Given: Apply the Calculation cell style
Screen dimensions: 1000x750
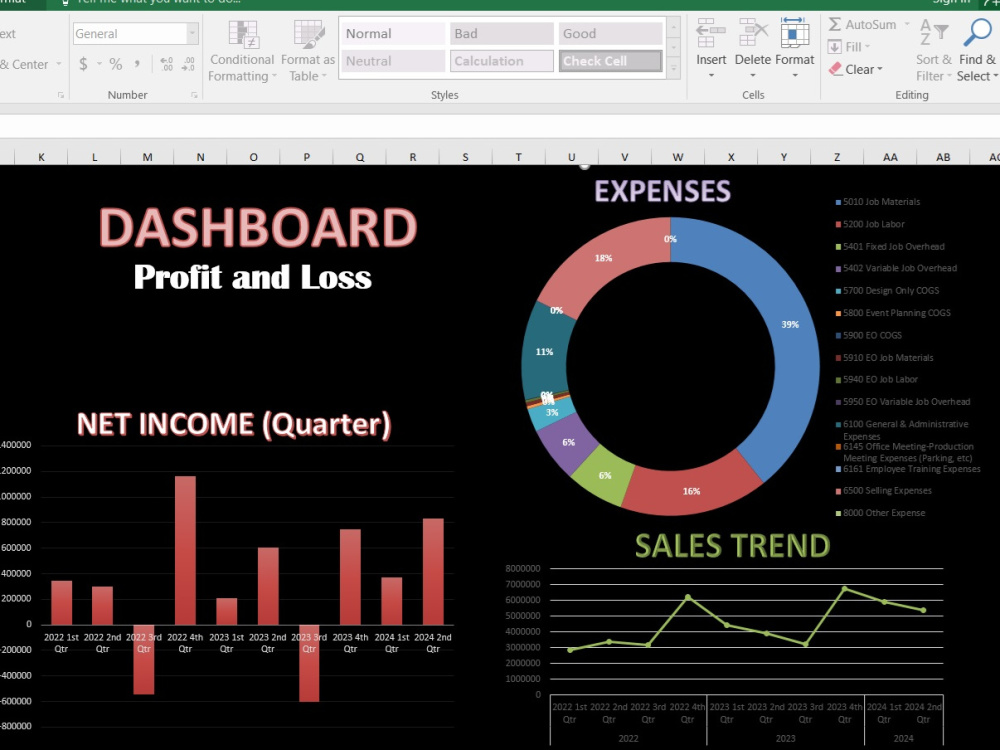Looking at the screenshot, I should (x=502, y=61).
